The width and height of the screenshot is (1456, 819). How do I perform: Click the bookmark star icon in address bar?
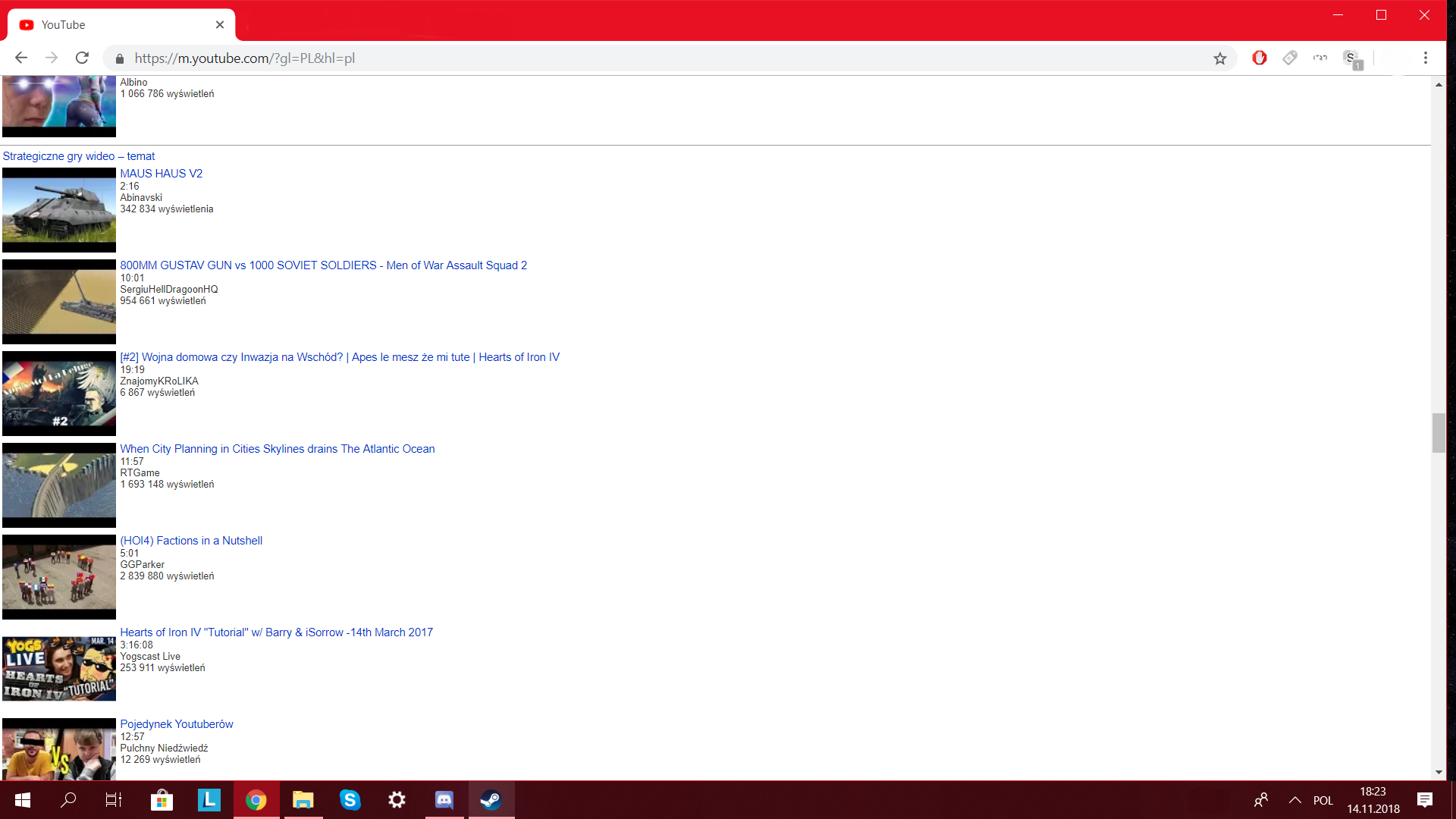(x=1219, y=58)
